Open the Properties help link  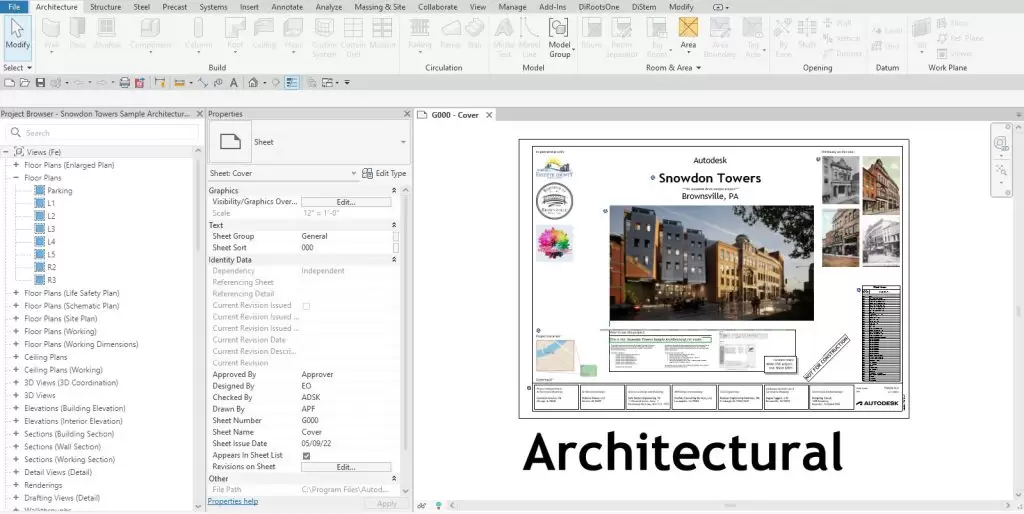tap(232, 501)
